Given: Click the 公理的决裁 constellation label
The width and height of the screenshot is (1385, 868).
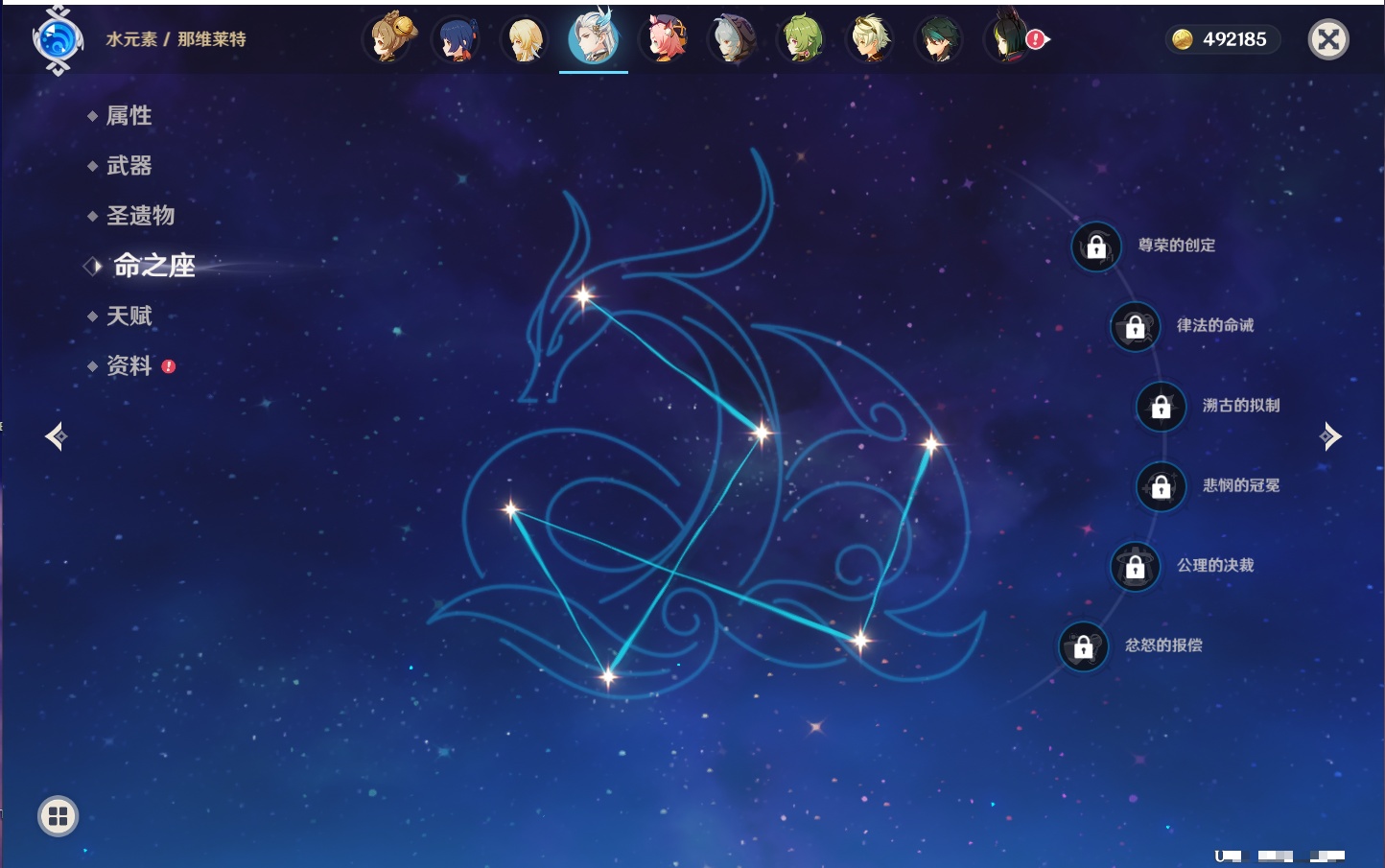Looking at the screenshot, I should (1214, 565).
